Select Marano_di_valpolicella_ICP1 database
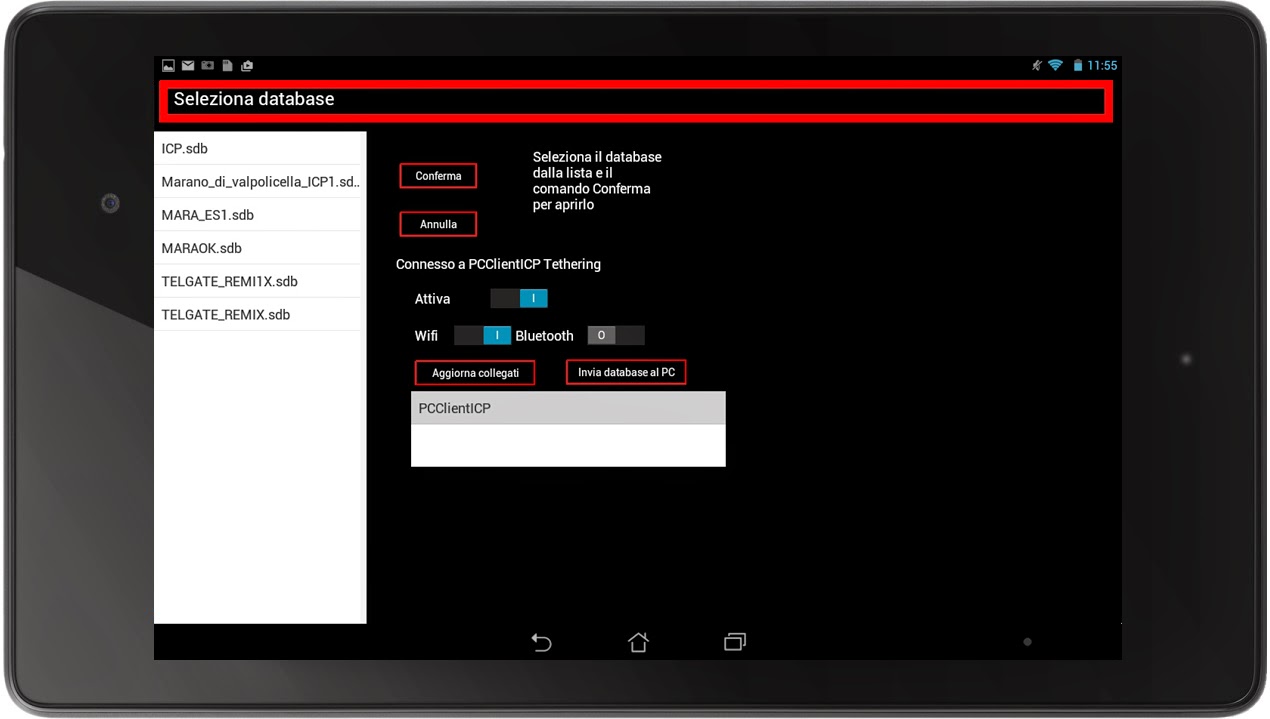This screenshot has height=719, width=1270. [x=257, y=182]
